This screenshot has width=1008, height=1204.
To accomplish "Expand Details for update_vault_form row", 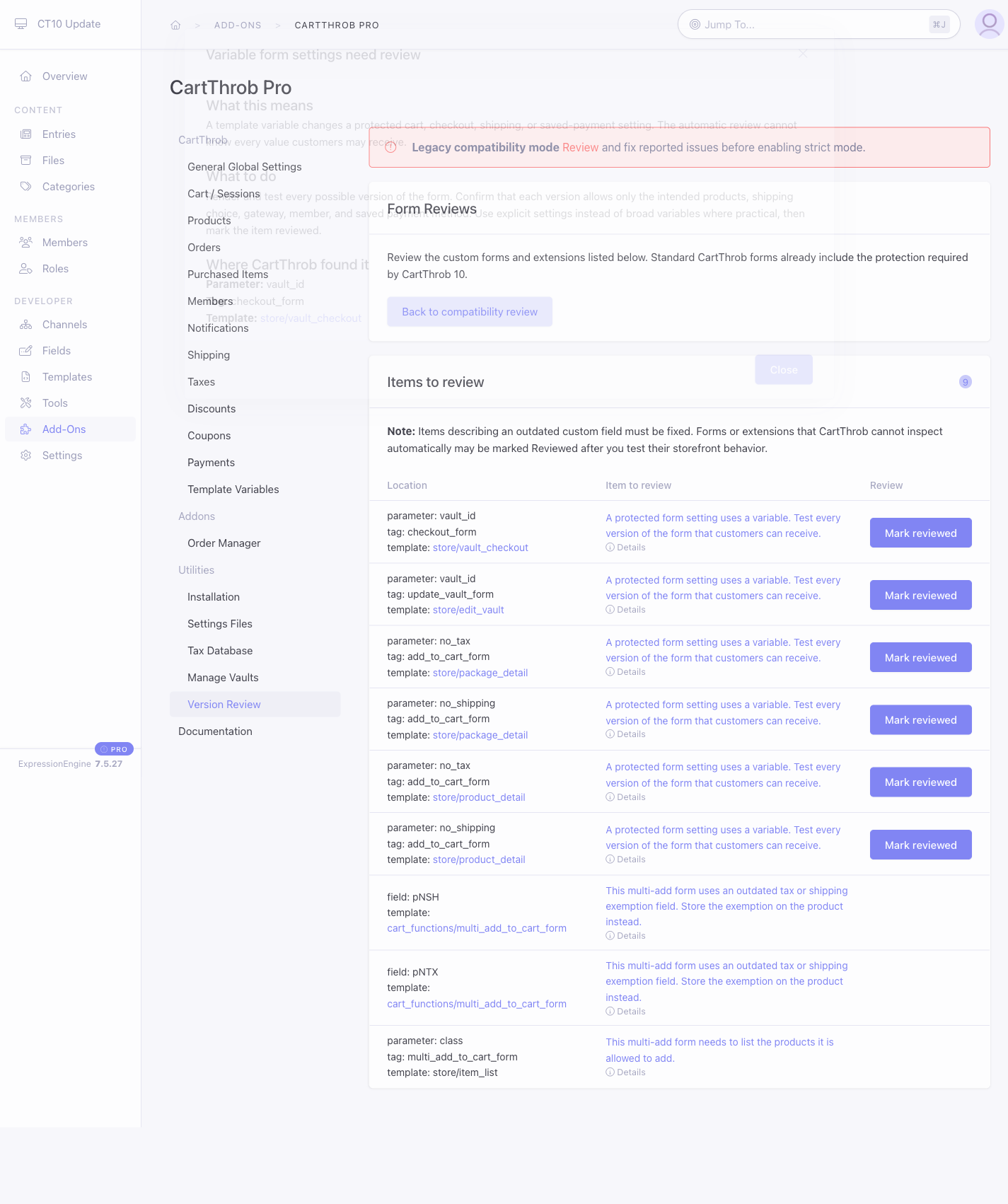I will 626,610.
